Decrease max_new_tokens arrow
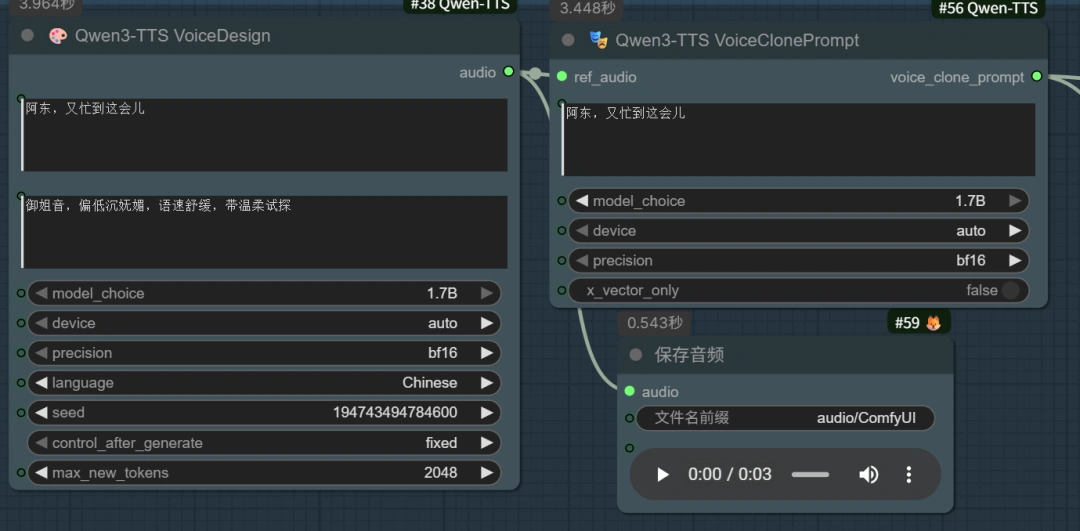 click(x=41, y=472)
